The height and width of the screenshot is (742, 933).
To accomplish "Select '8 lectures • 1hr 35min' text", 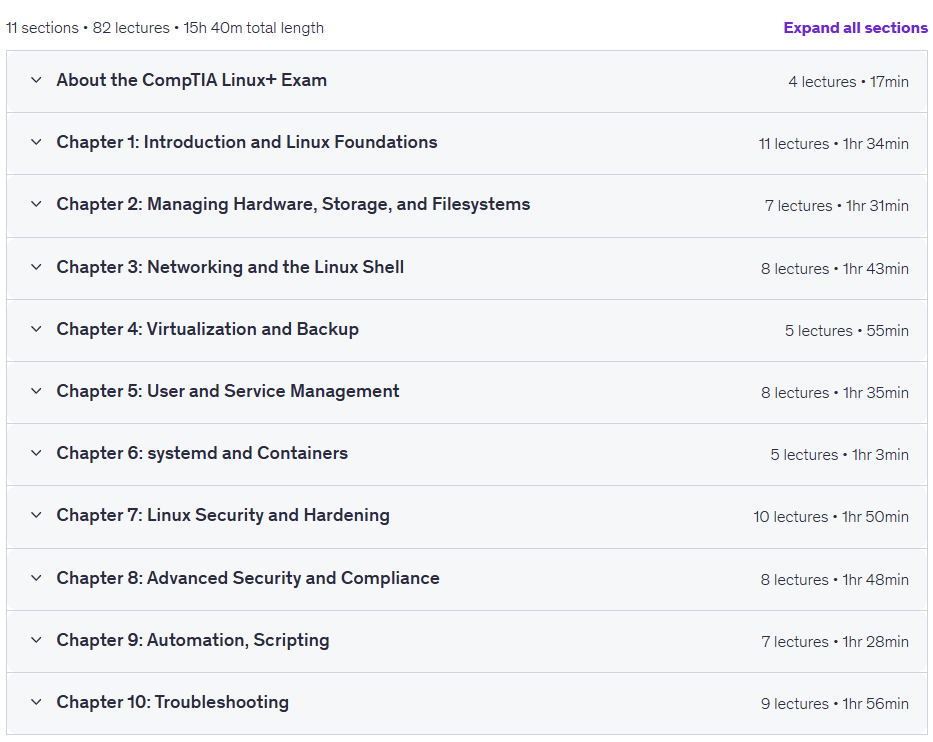I will 835,393.
